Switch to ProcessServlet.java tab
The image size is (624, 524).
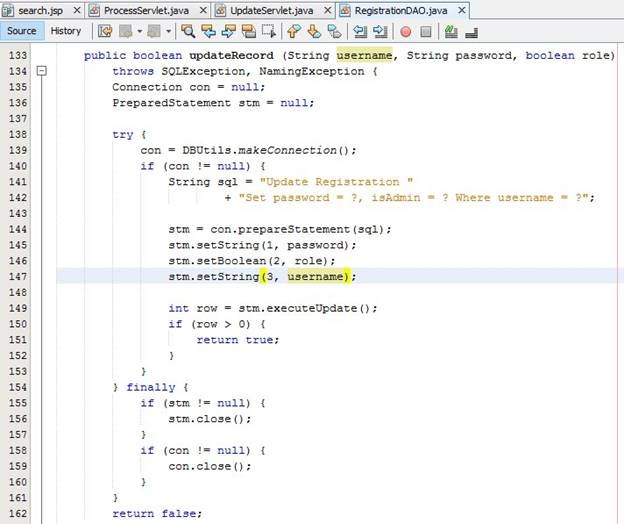[x=146, y=11]
